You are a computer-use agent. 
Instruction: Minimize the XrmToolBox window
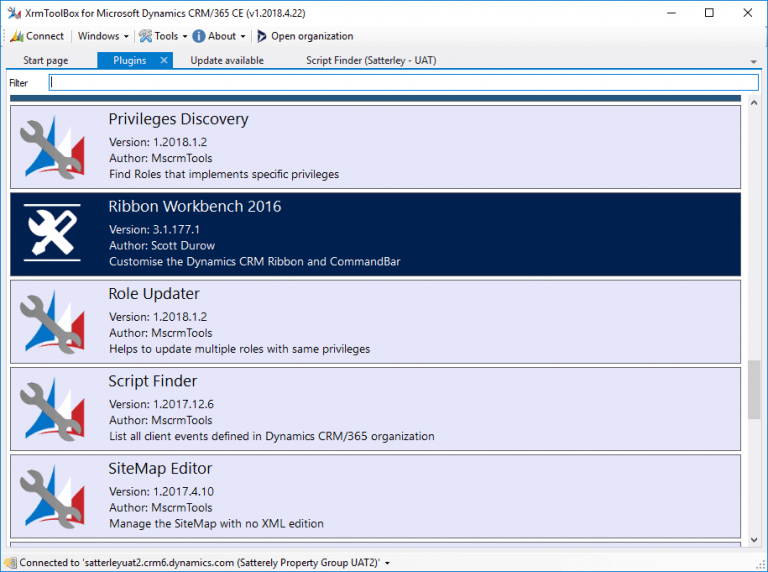pyautogui.click(x=671, y=13)
